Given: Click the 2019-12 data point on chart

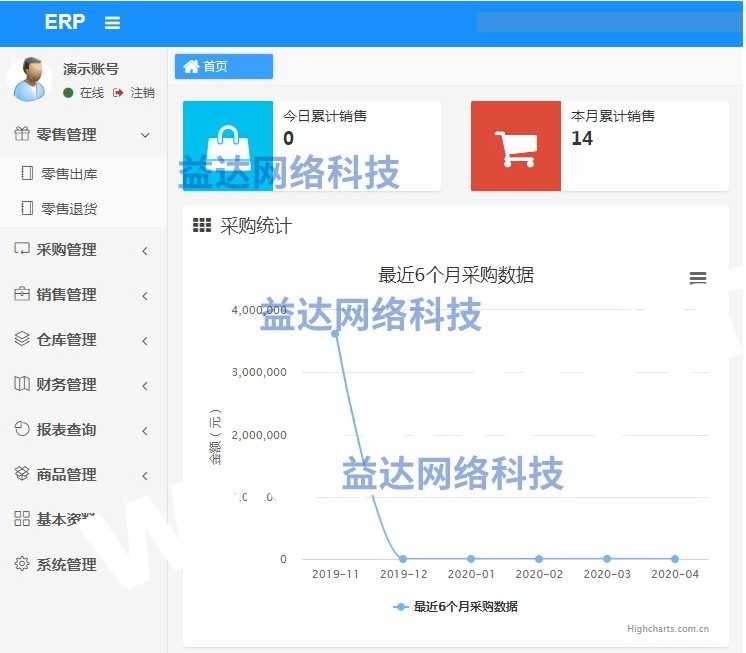Looking at the screenshot, I should (x=403, y=559).
